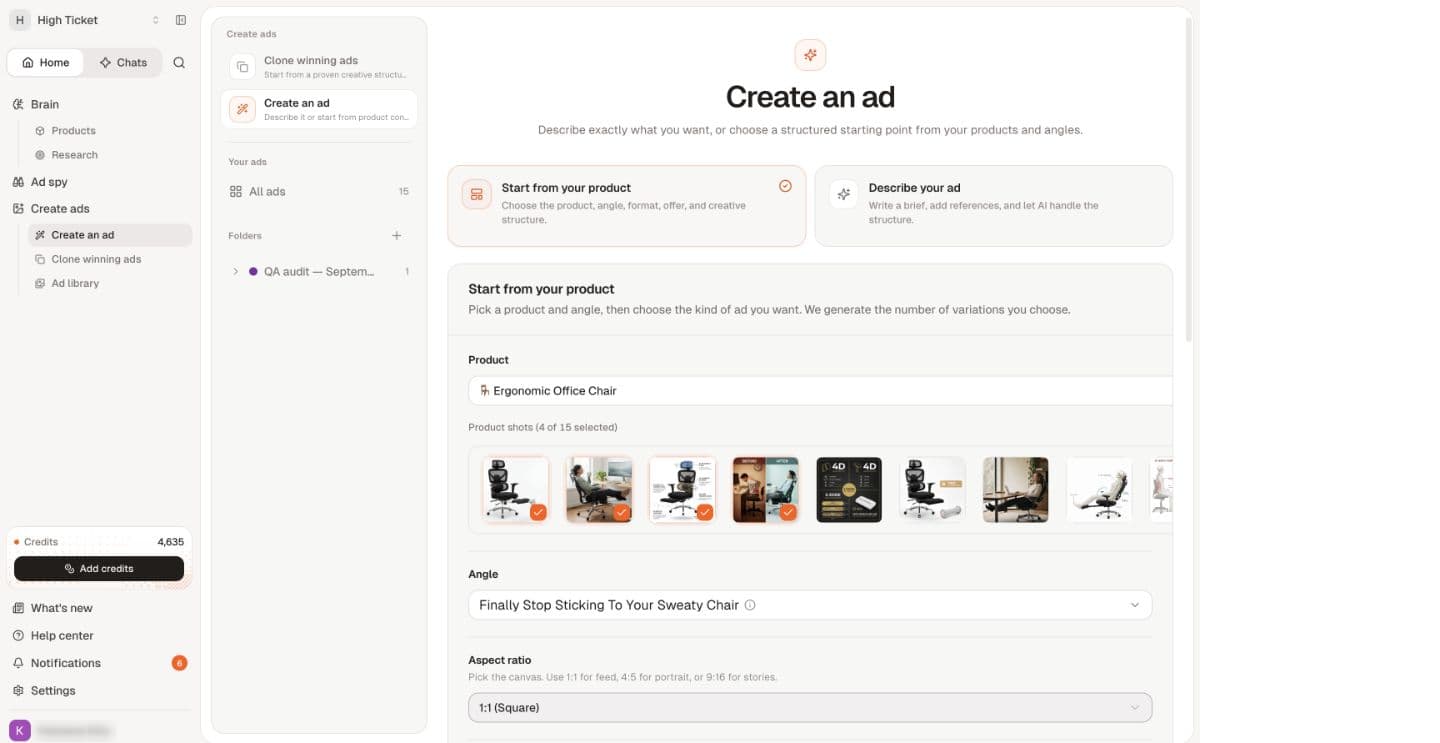Select the reclined white chair product shot

coord(1099,490)
